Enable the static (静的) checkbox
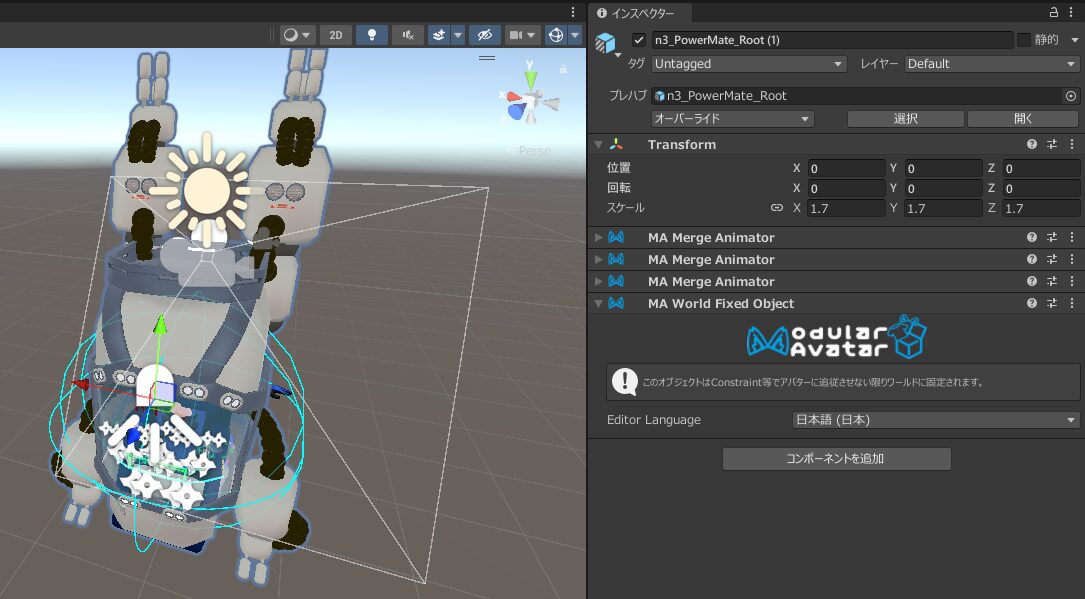 click(1024, 40)
